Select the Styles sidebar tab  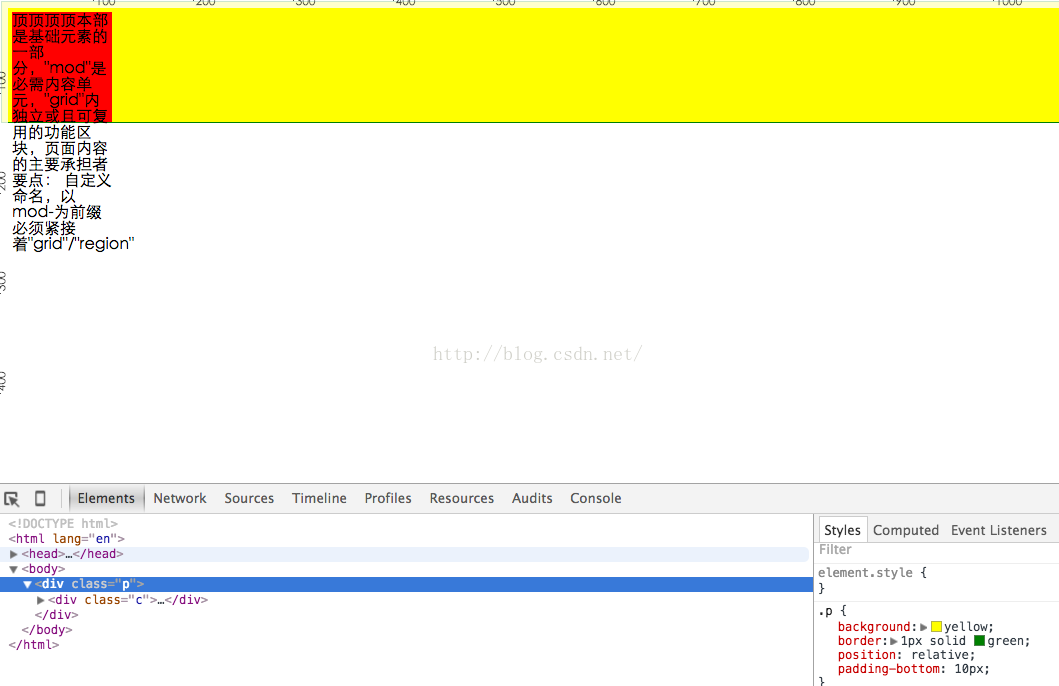pyautogui.click(x=842, y=530)
